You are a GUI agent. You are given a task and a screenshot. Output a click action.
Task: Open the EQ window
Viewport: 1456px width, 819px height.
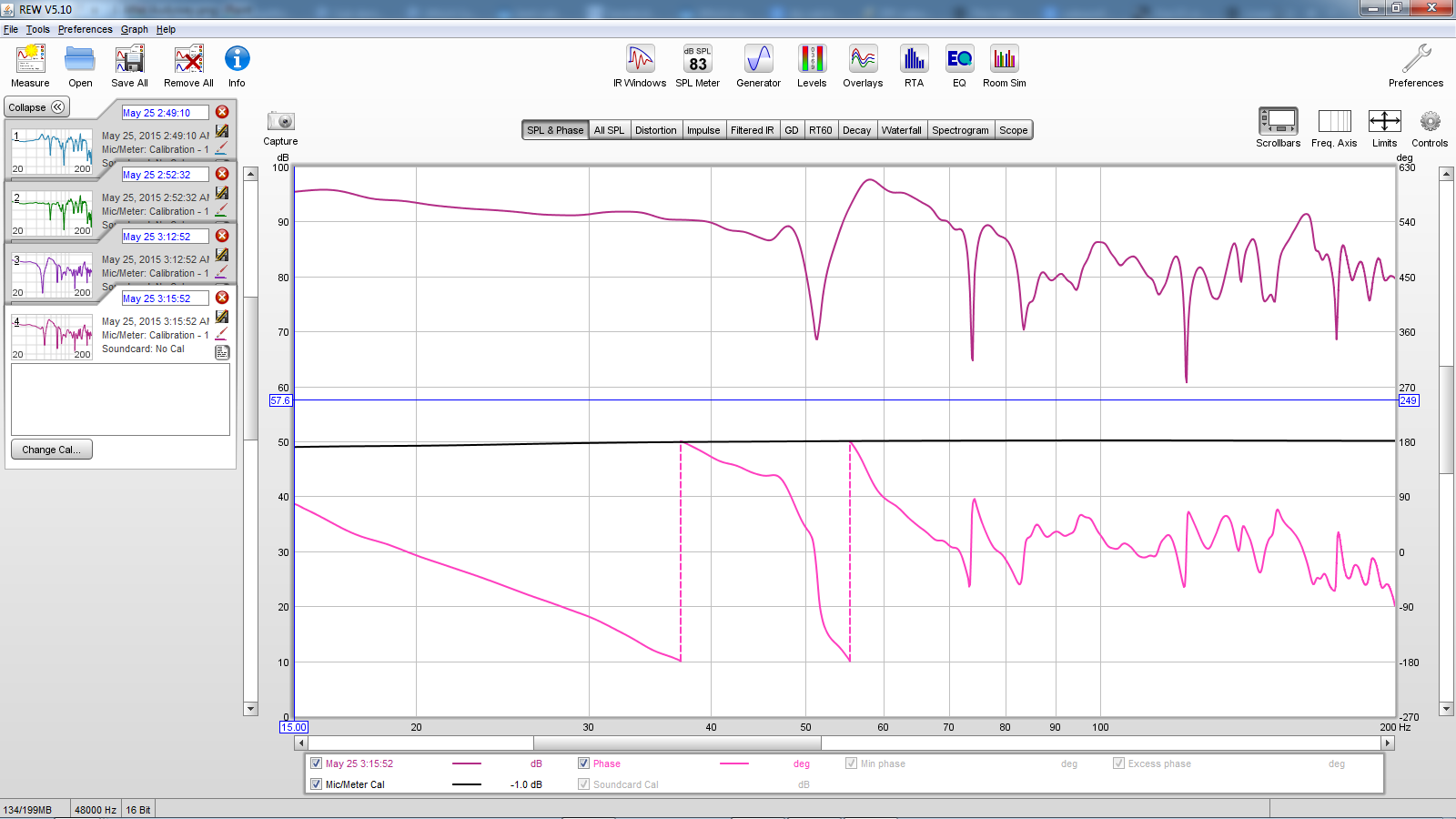tap(959, 66)
